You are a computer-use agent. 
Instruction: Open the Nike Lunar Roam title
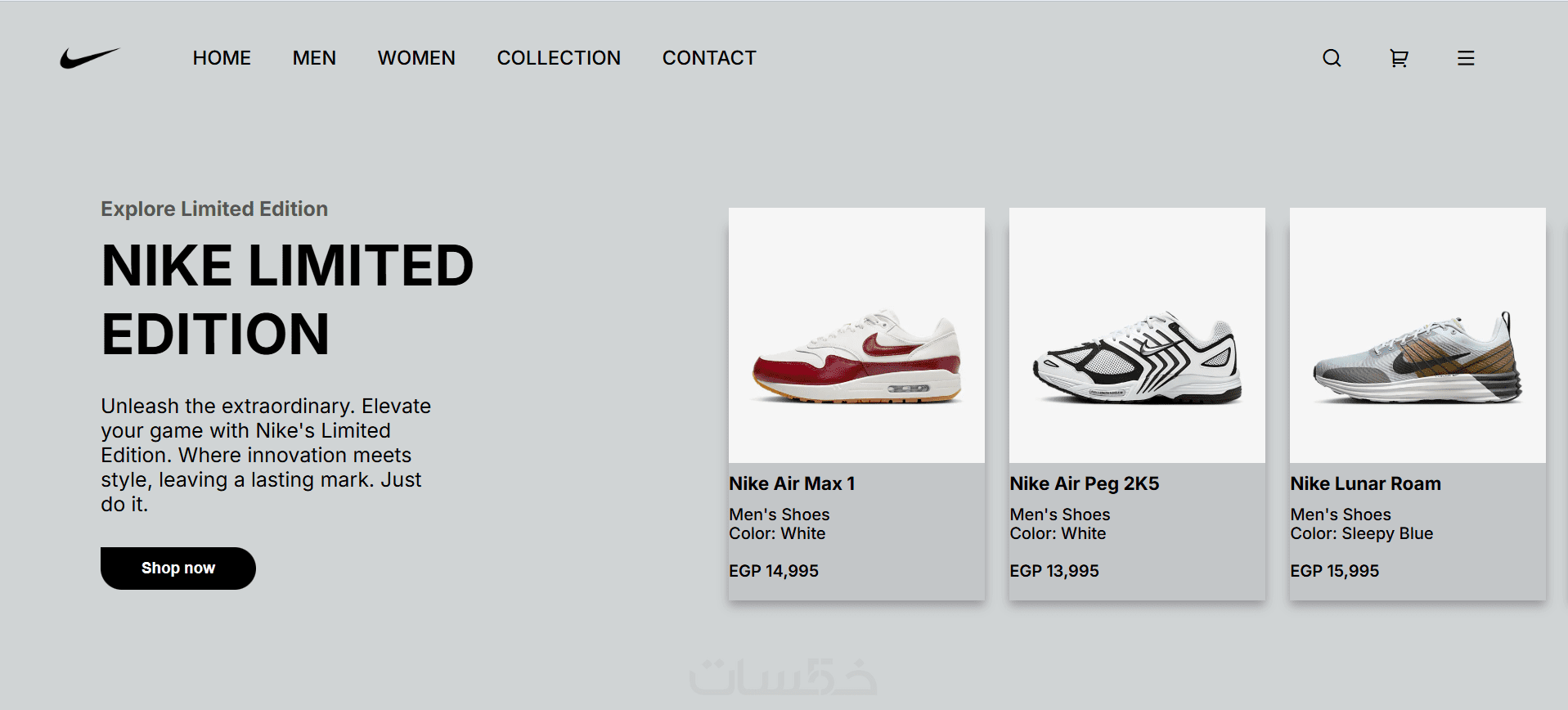[x=1365, y=483]
